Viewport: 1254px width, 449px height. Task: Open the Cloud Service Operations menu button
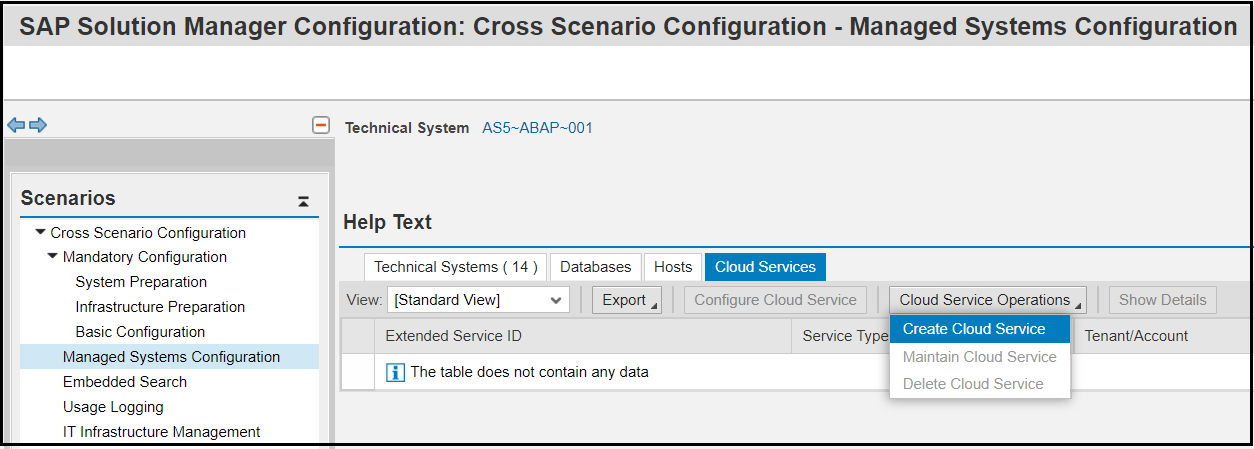pyautogui.click(x=988, y=299)
